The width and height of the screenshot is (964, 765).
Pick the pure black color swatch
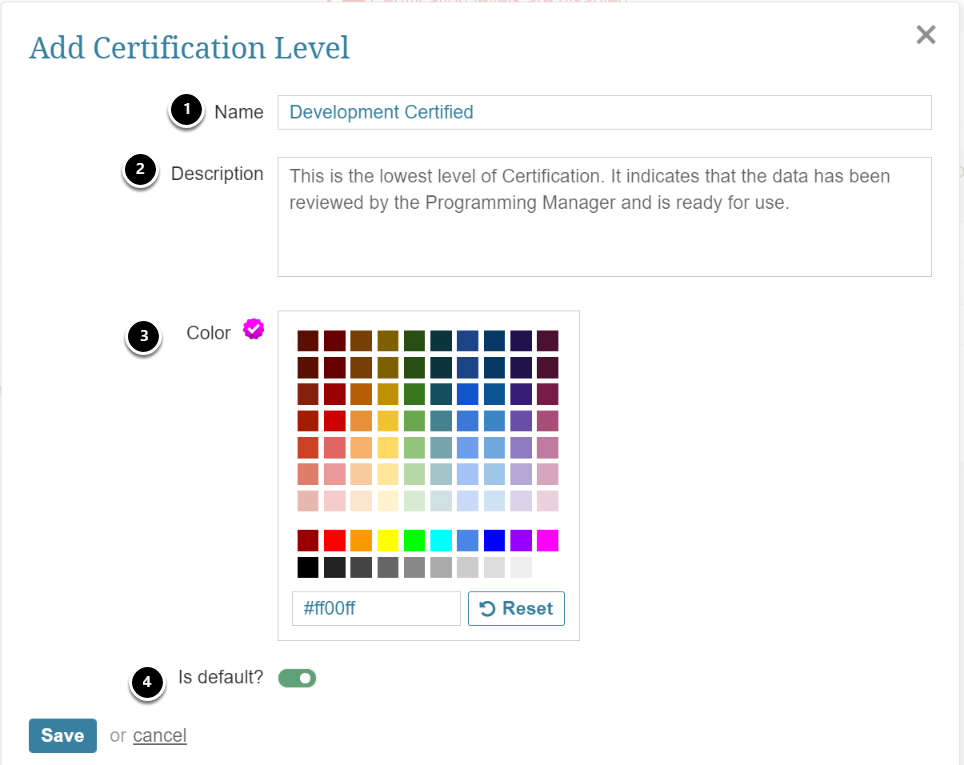pyautogui.click(x=308, y=568)
